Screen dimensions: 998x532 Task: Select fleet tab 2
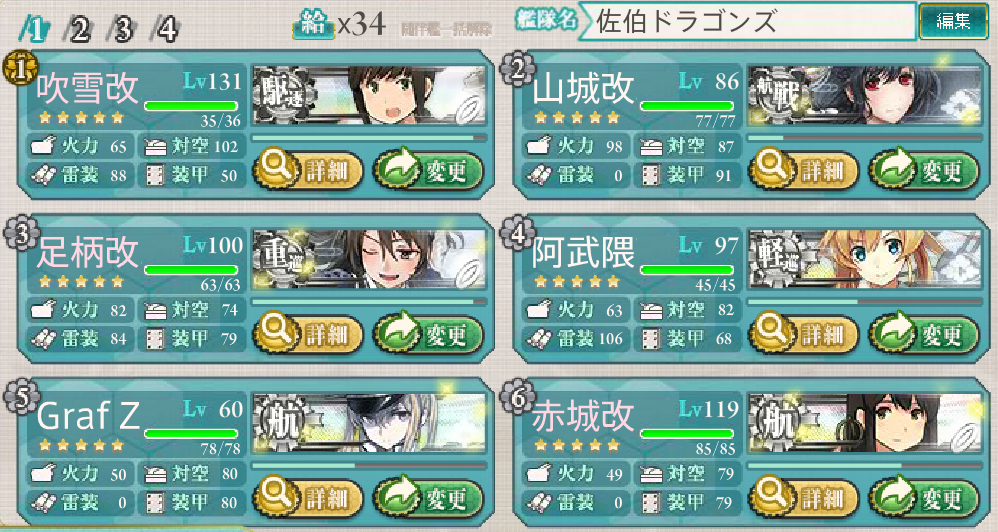[80, 29]
